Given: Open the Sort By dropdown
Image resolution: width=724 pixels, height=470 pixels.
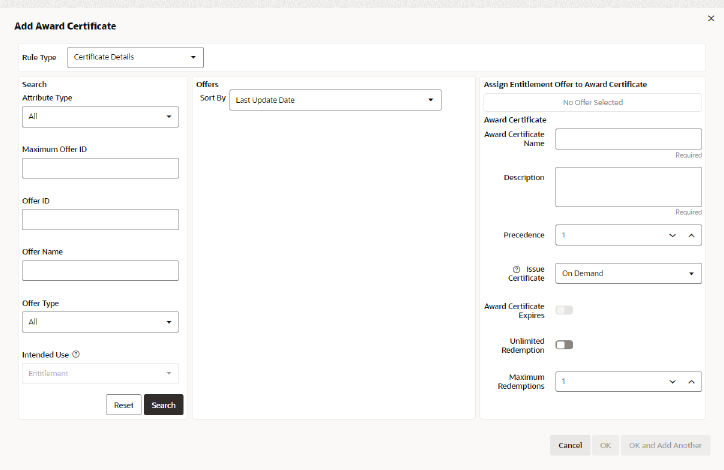Looking at the screenshot, I should (335, 100).
